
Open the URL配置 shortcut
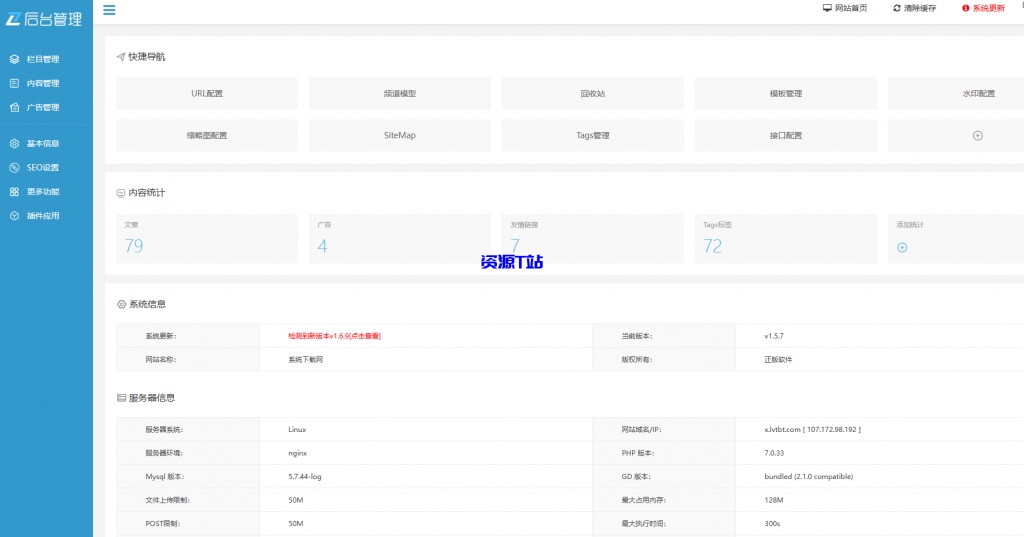tap(207, 93)
